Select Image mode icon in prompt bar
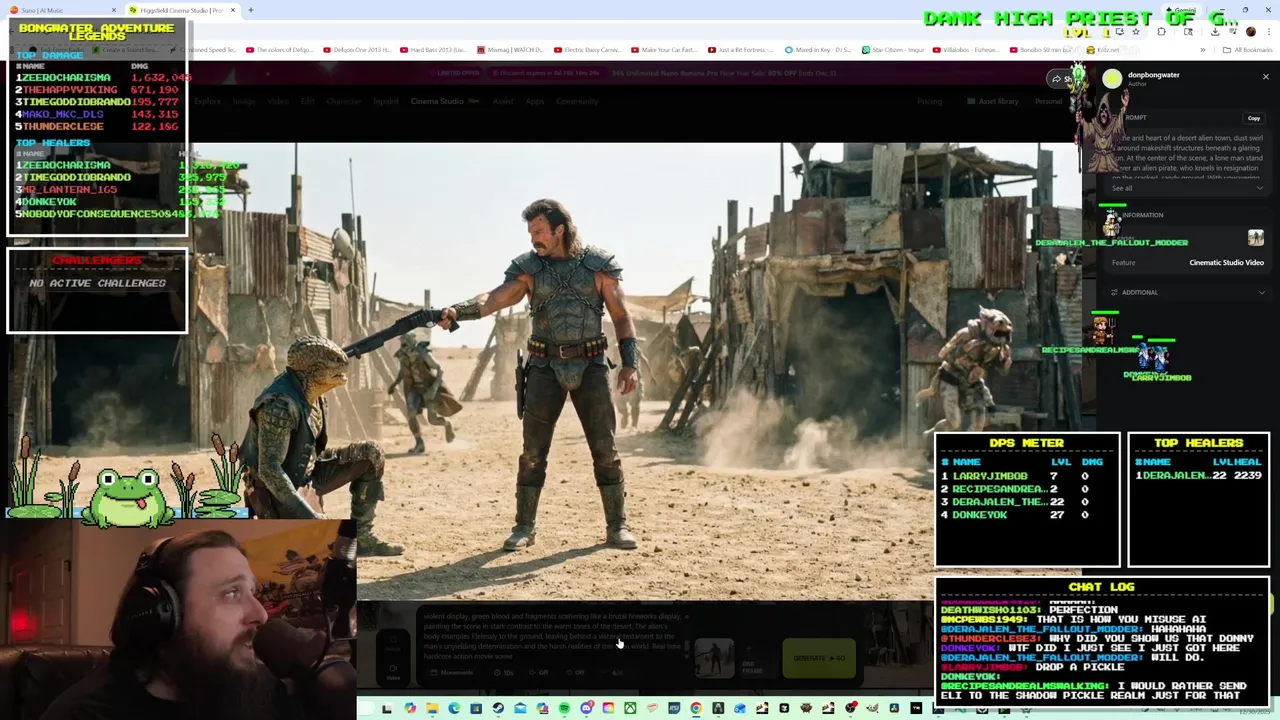 tap(393, 643)
